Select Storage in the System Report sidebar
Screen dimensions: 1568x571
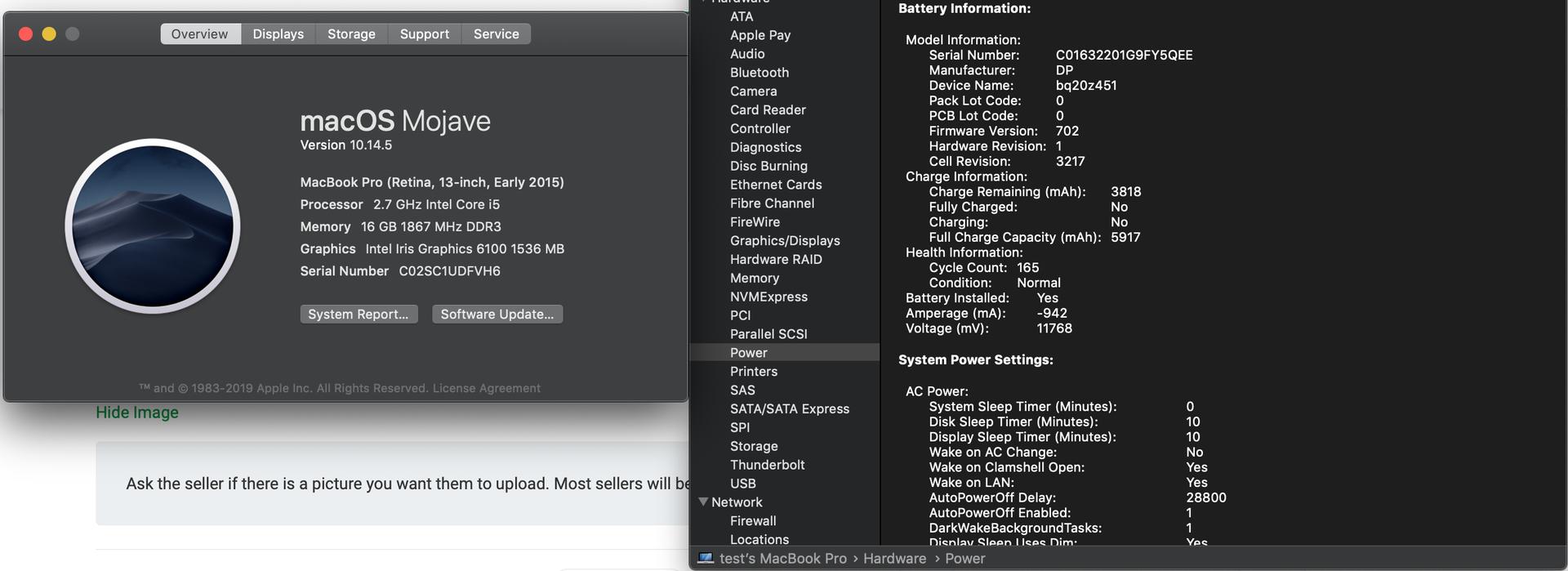tap(754, 446)
